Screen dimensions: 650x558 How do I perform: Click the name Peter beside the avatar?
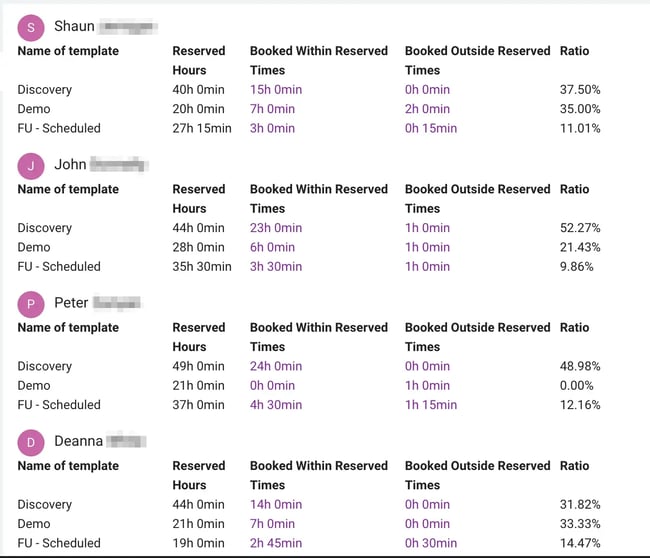click(71, 303)
